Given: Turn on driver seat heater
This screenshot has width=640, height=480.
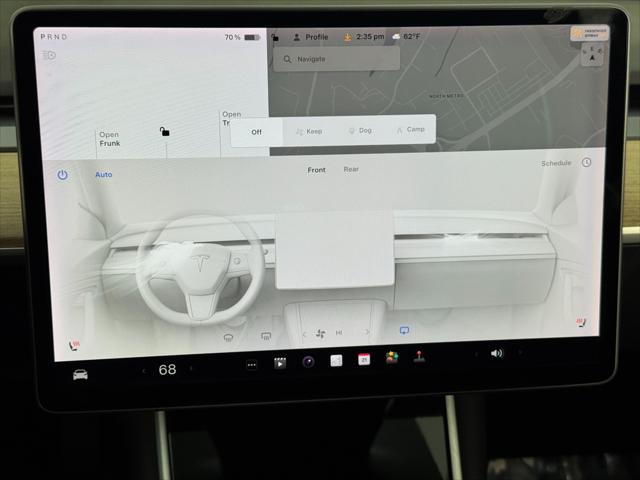Looking at the screenshot, I should pos(74,346).
